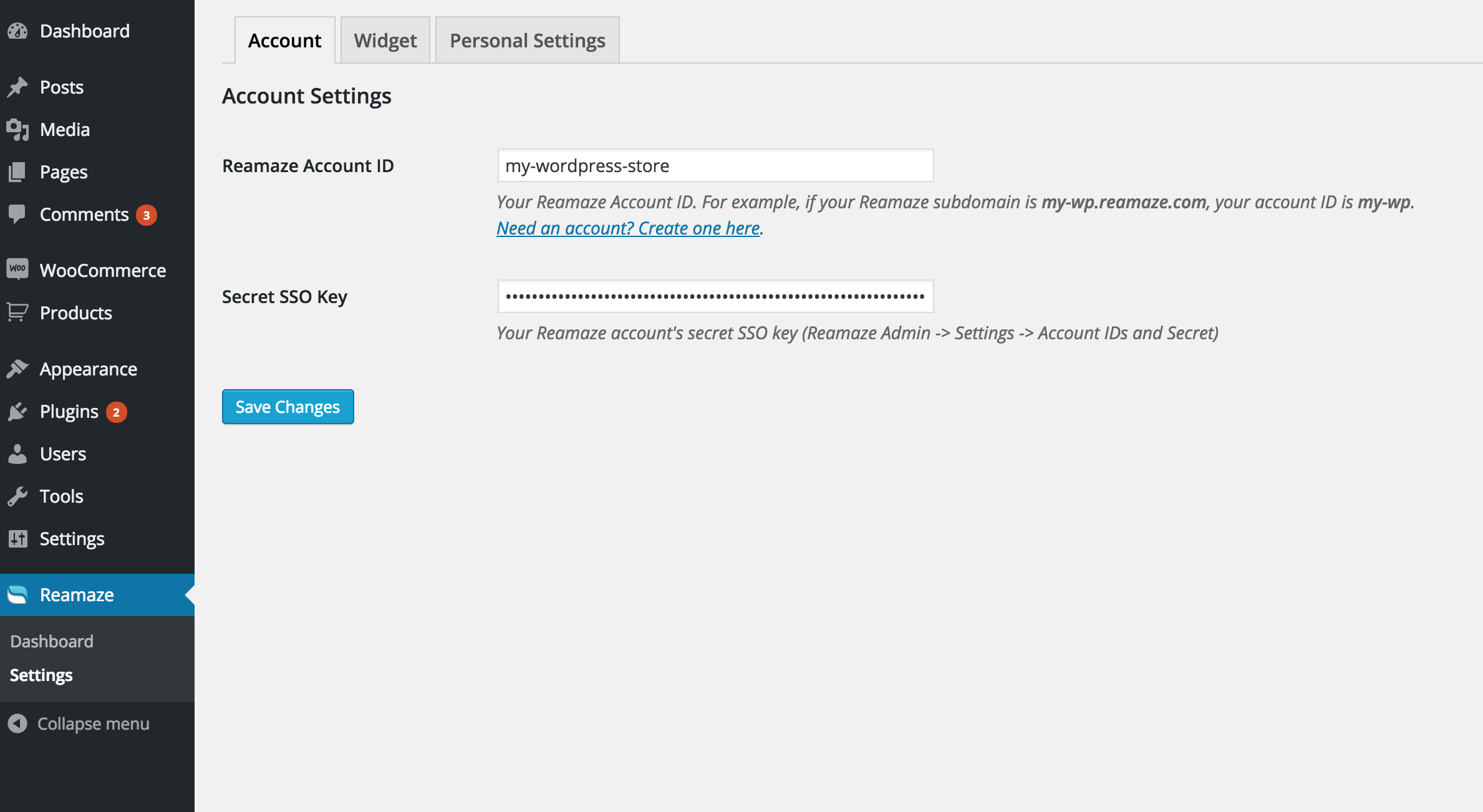
Task: Click into the Secret SSO Key field
Action: pyautogui.click(x=715, y=296)
